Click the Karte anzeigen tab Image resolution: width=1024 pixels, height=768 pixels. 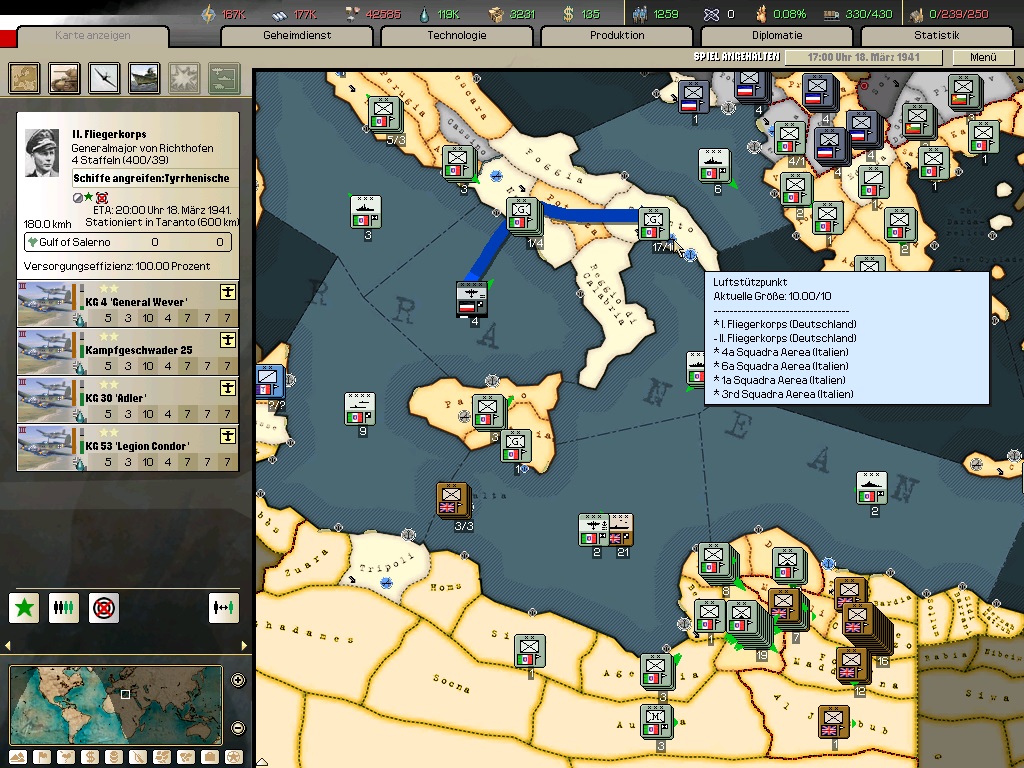93,35
